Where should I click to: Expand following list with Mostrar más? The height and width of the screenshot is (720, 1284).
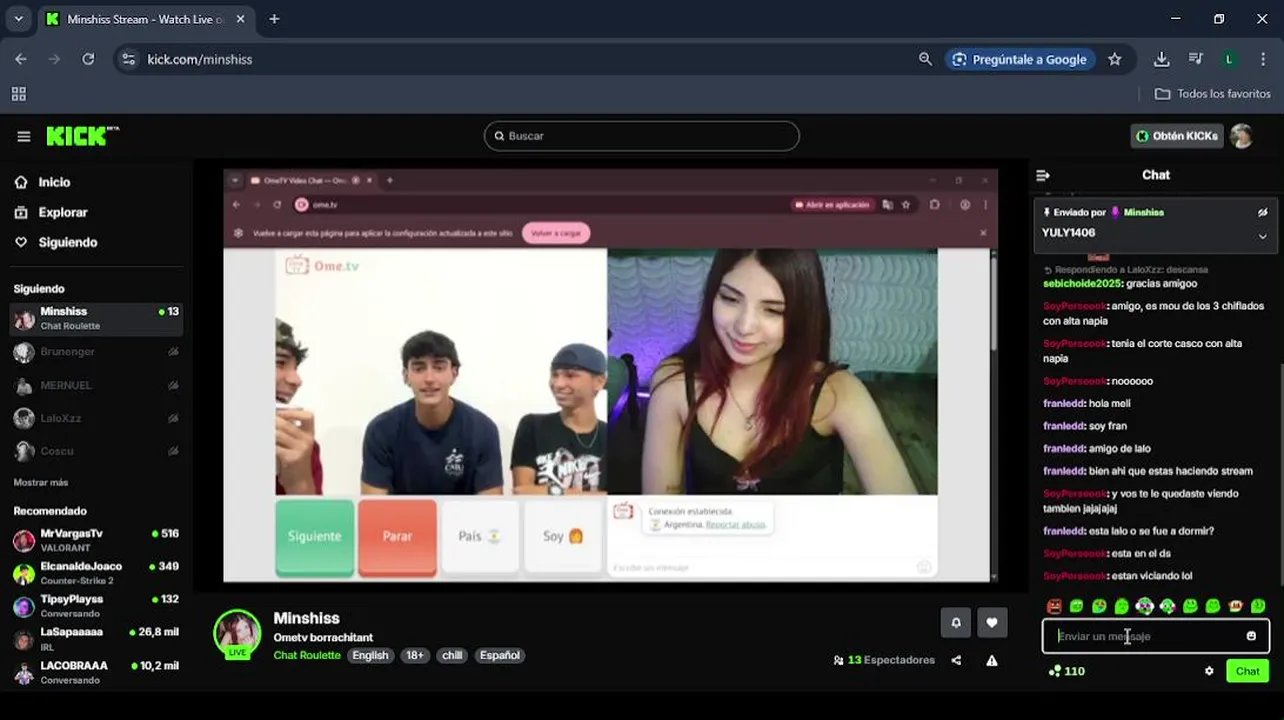41,482
